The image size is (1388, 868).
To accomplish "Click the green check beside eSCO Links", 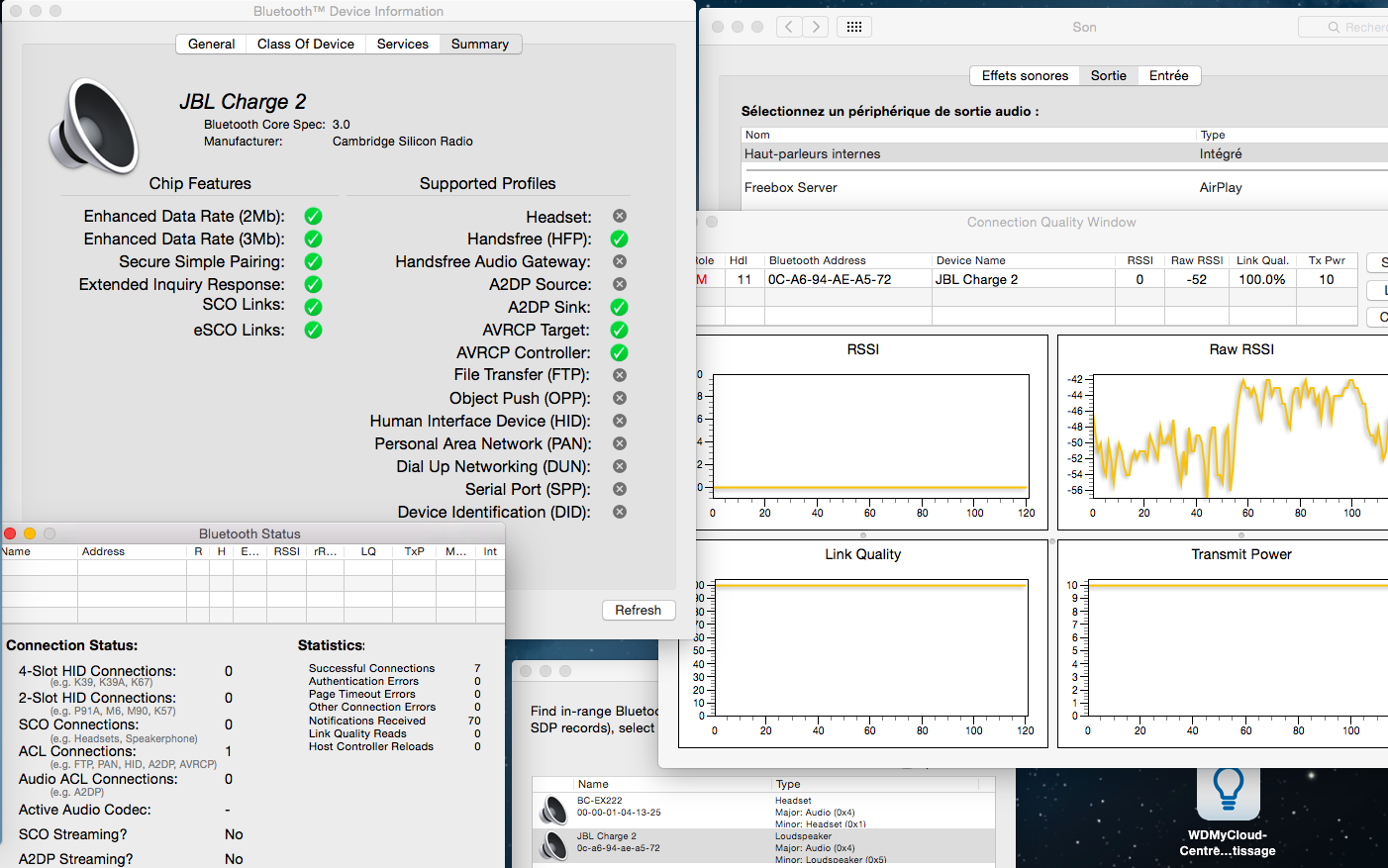I will 313,330.
